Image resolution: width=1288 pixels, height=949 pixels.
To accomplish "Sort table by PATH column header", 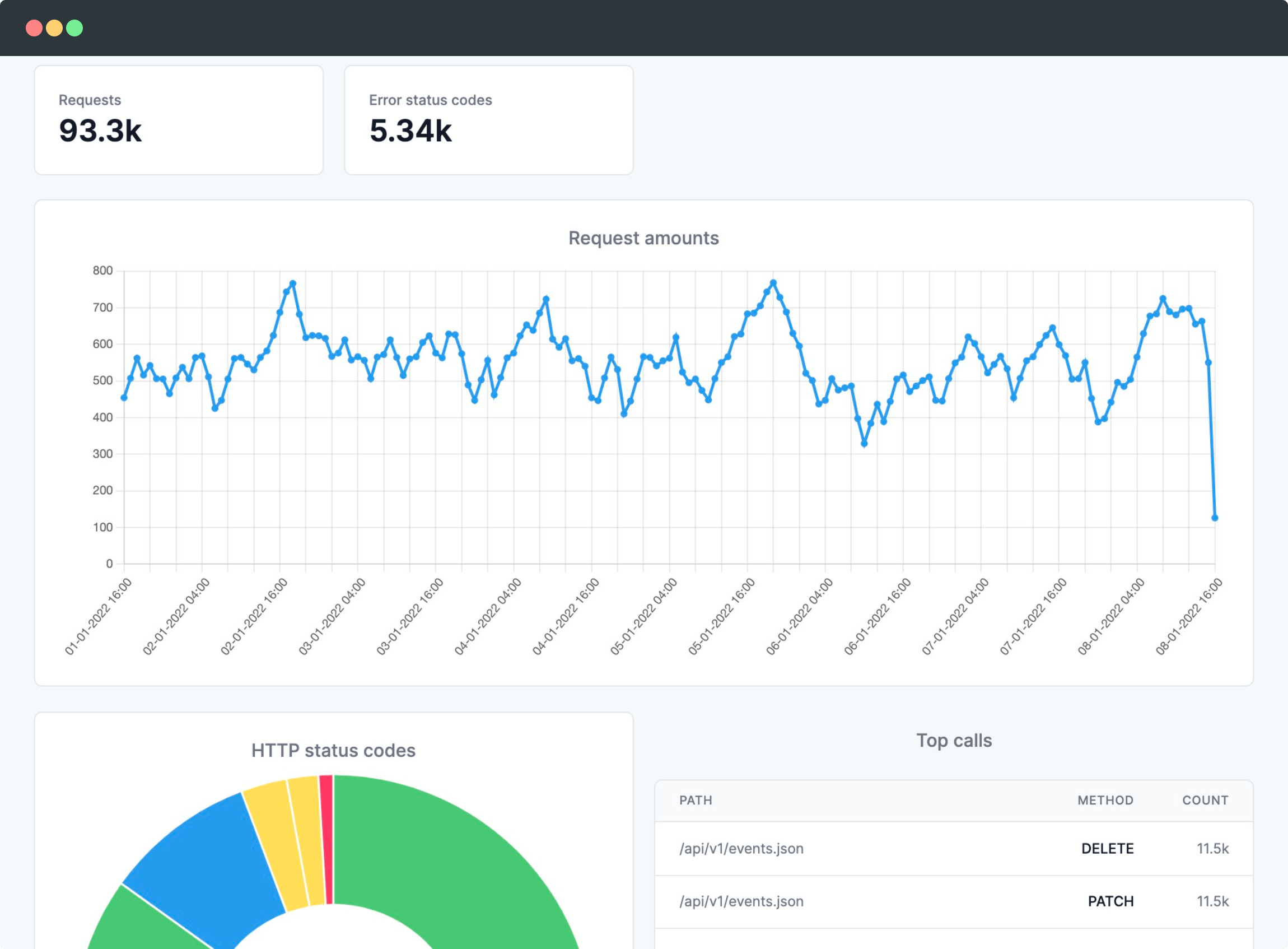I will (696, 800).
